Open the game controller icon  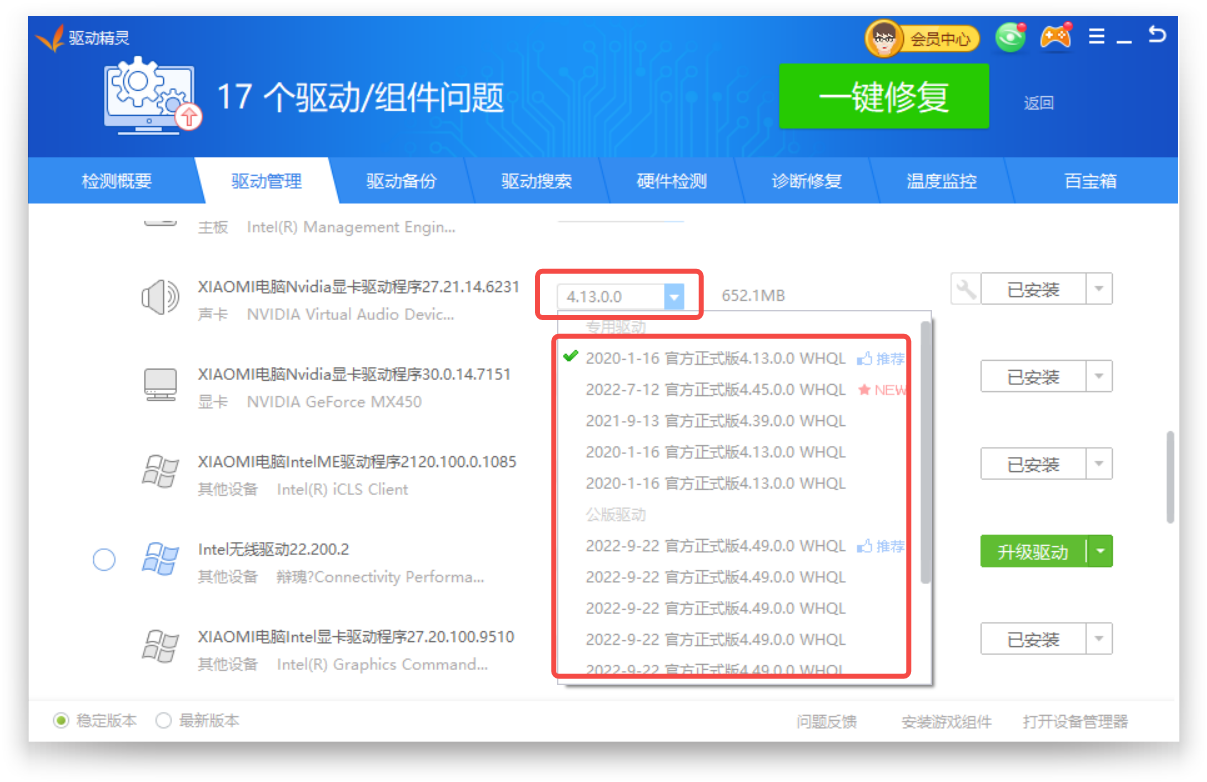point(1055,37)
